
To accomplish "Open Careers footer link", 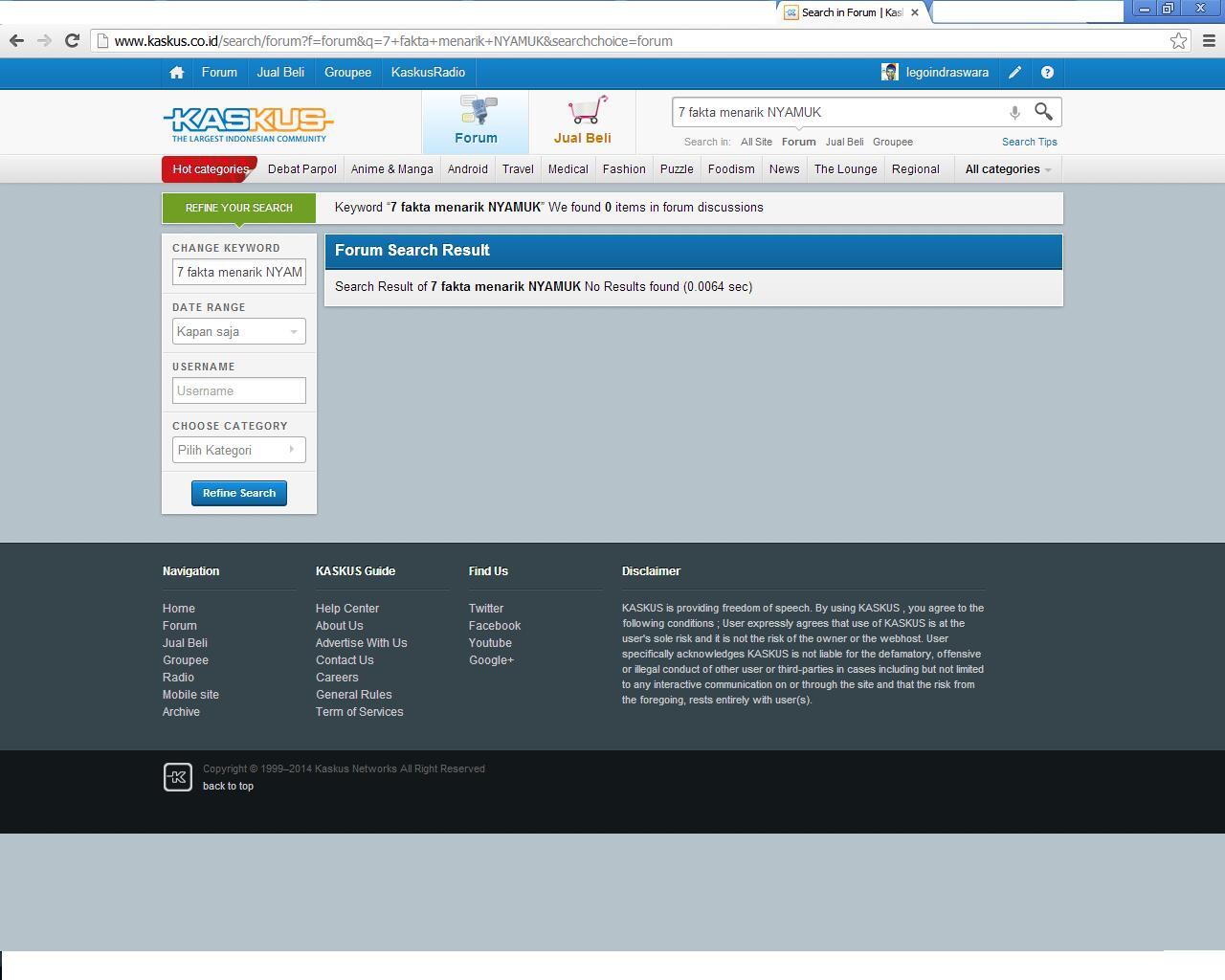I will [x=337, y=678].
